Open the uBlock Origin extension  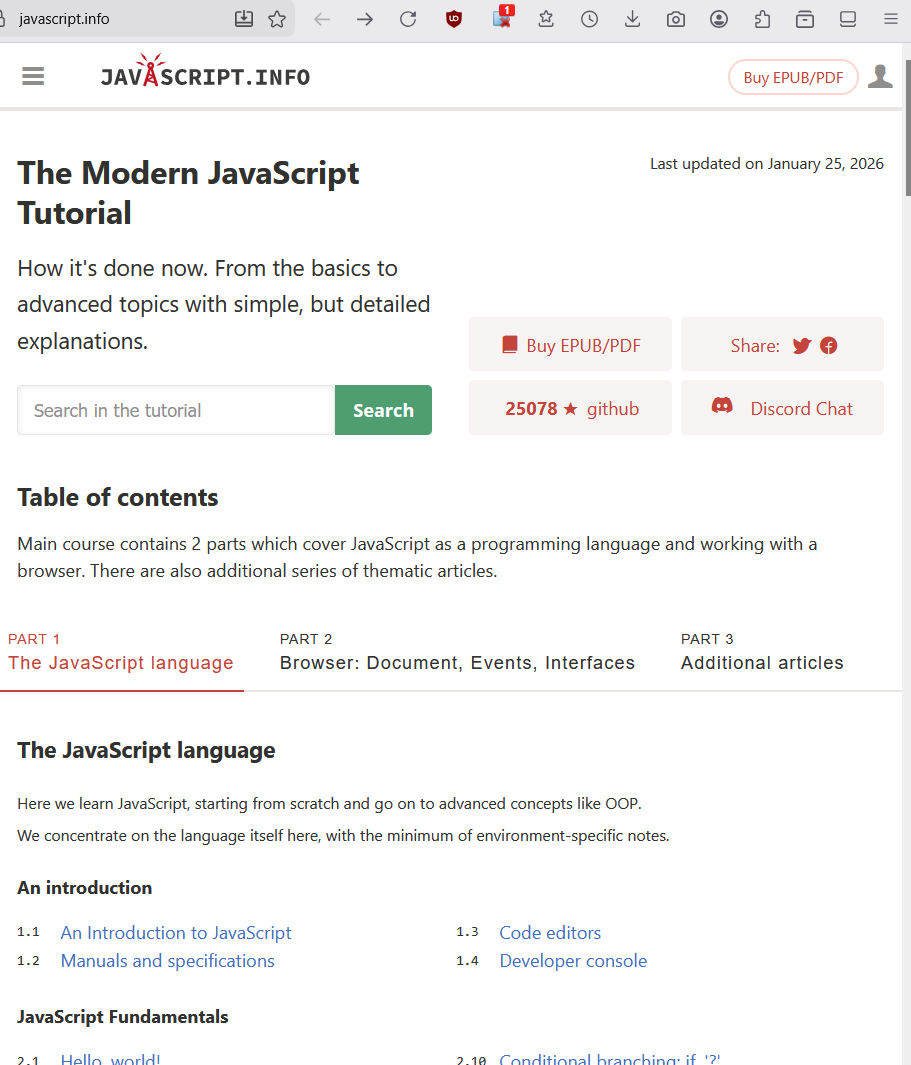(454, 18)
